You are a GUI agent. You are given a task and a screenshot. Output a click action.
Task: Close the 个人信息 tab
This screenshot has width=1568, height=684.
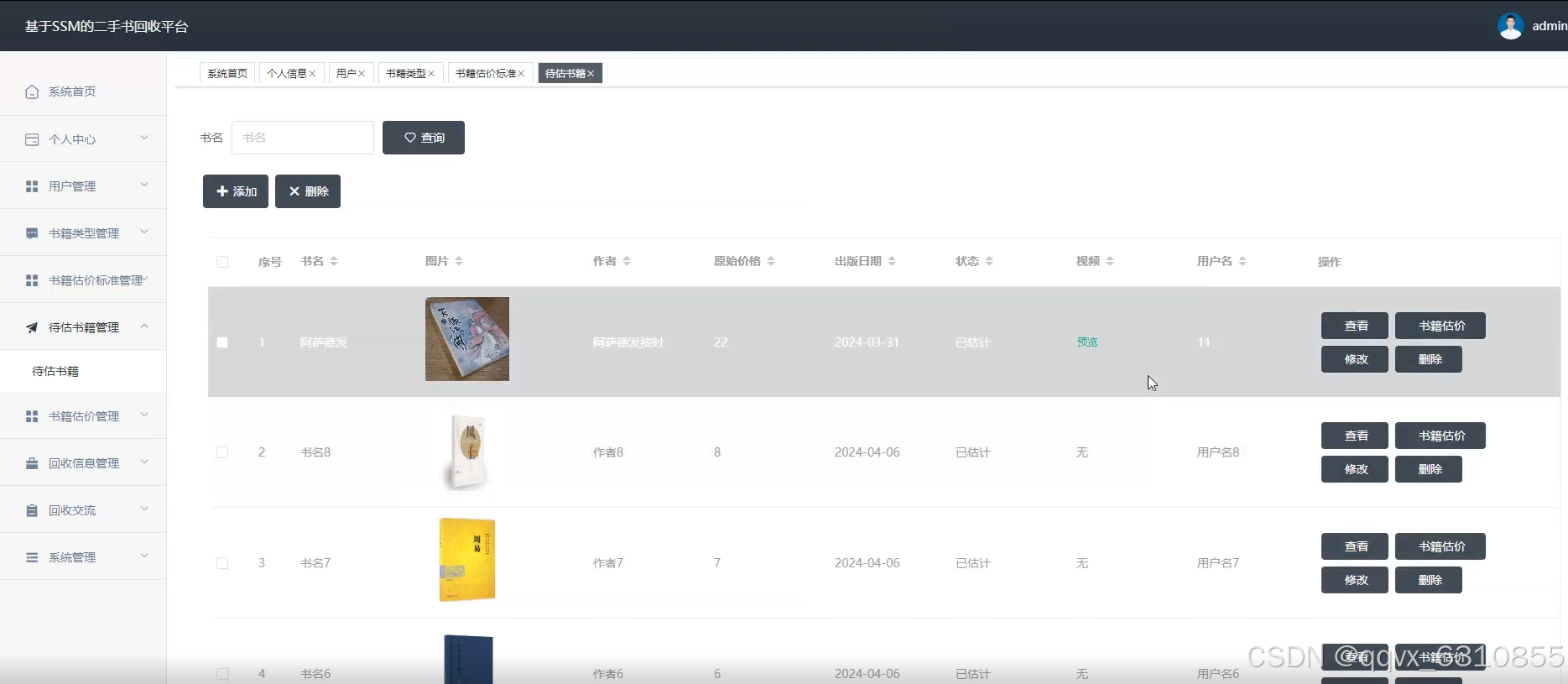[312, 74]
